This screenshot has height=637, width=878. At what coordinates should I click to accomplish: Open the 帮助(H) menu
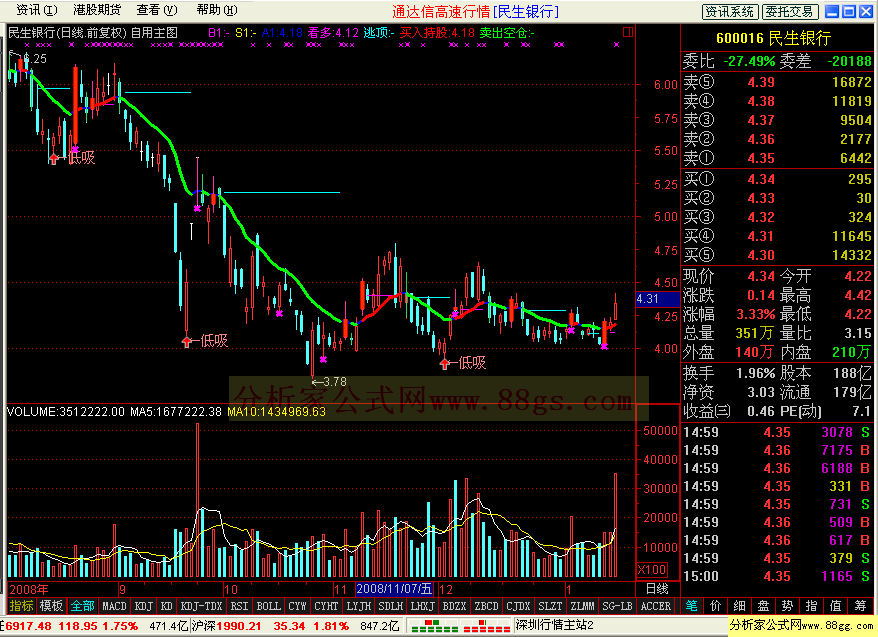coord(217,10)
